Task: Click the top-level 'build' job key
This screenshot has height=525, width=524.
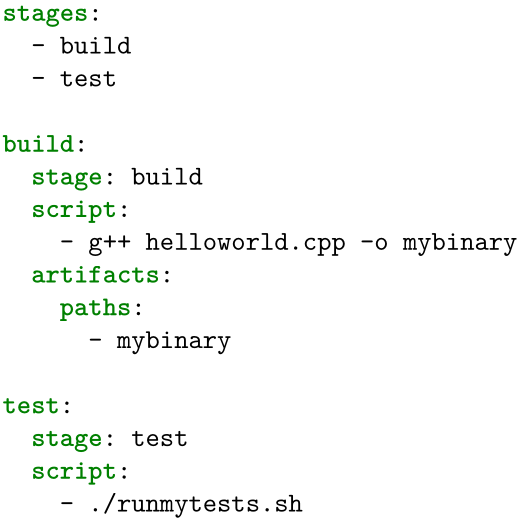Action: click(38, 143)
